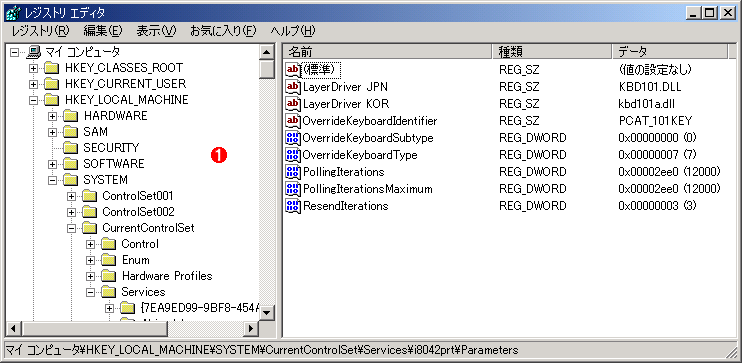Screen dimensions: 742x363
Task: Click the ControlSet002 folder icon
Action: (89, 212)
